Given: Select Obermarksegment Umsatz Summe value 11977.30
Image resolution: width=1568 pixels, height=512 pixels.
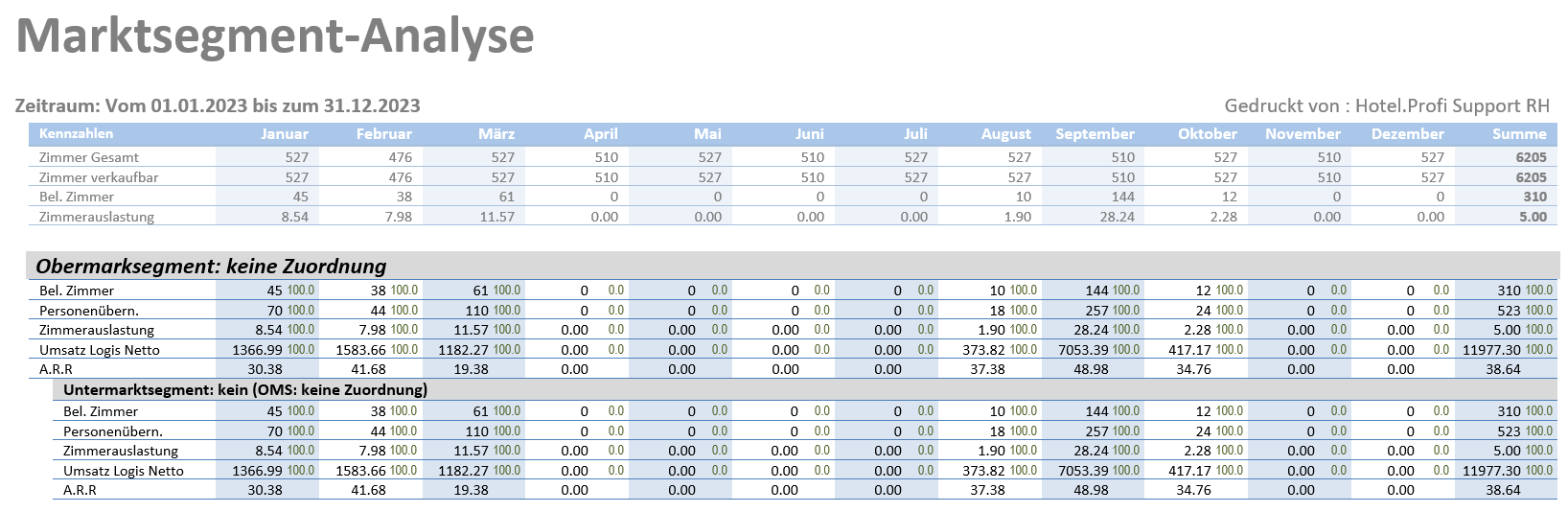Looking at the screenshot, I should click(1491, 350).
